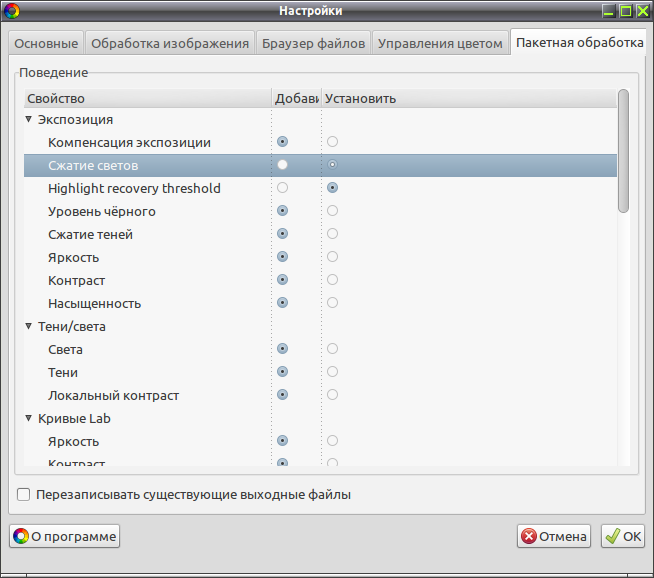This screenshot has width=654, height=578.
Task: Select Установить radio for Компенсация экспозиции
Action: pos(332,142)
